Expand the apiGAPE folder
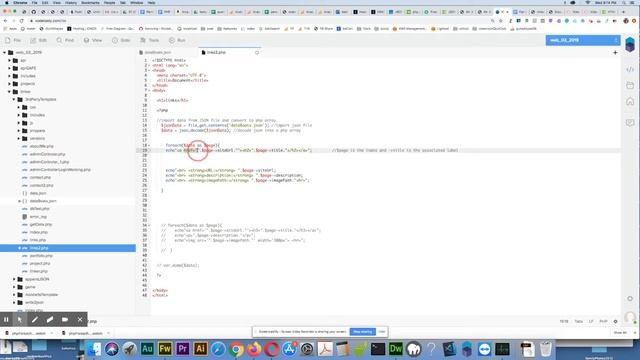Image resolution: width=640 pixels, height=360 pixels. [x=9, y=68]
